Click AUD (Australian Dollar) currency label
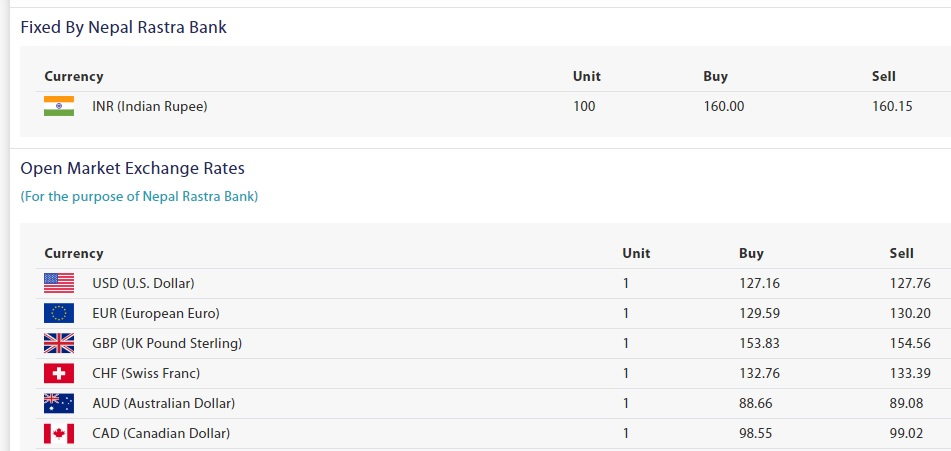Screen dimensions: 951x451 pos(163,403)
